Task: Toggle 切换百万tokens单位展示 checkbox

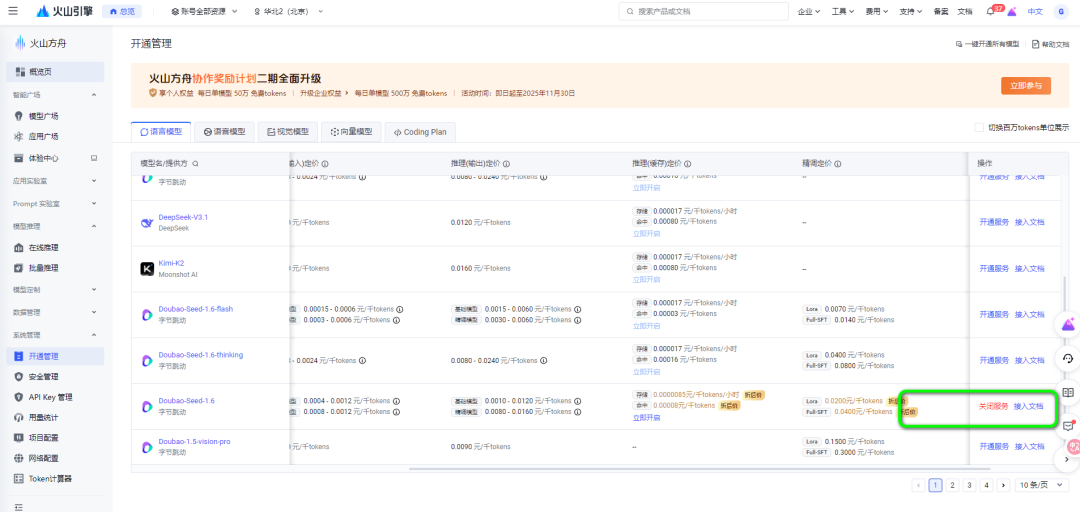Action: [x=979, y=127]
